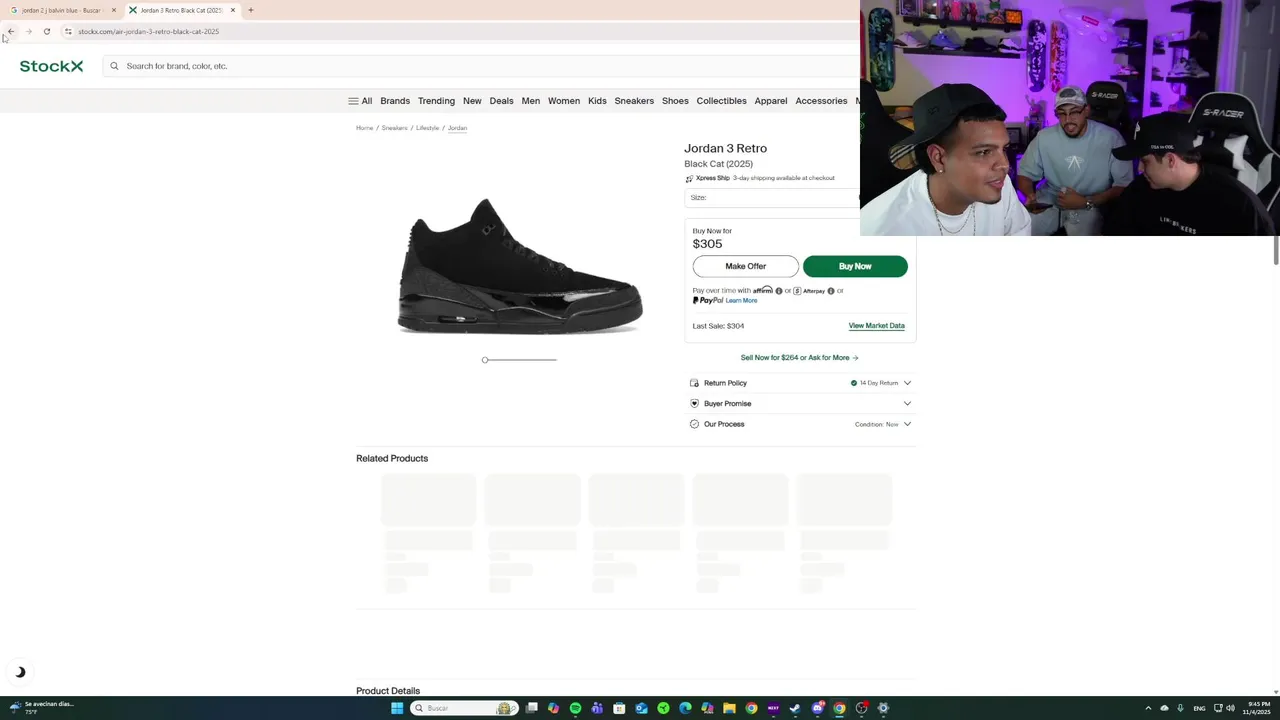Click the volume icon in system tray
The width and height of the screenshot is (1280, 720).
click(x=1230, y=708)
